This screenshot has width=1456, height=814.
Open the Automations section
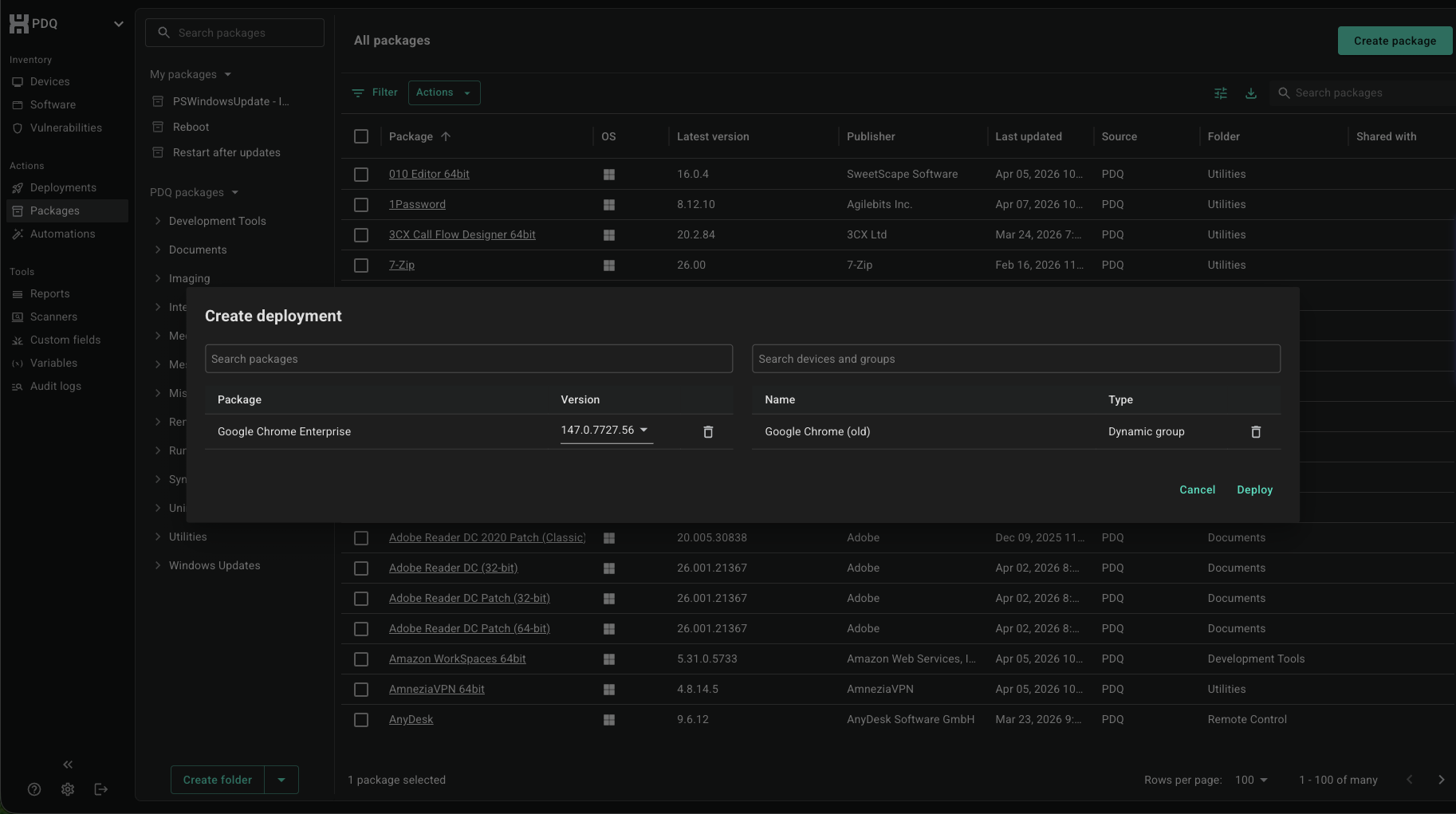[x=62, y=234]
